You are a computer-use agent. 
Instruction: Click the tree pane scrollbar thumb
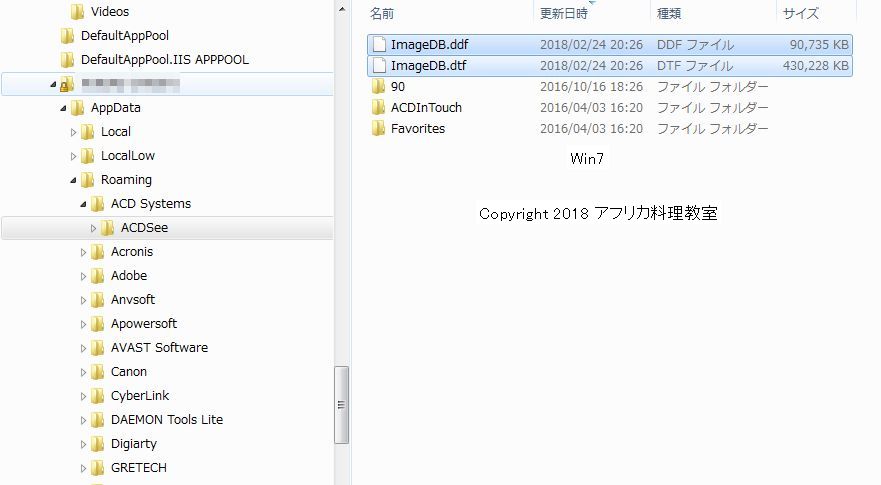[341, 405]
